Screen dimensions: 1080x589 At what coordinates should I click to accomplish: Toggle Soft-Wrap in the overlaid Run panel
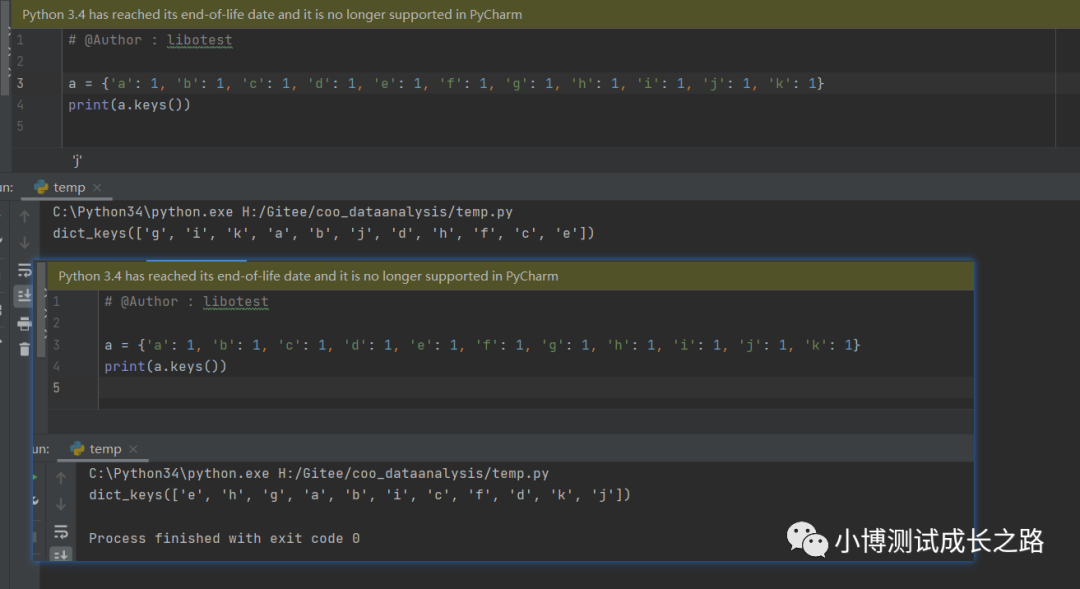61,531
